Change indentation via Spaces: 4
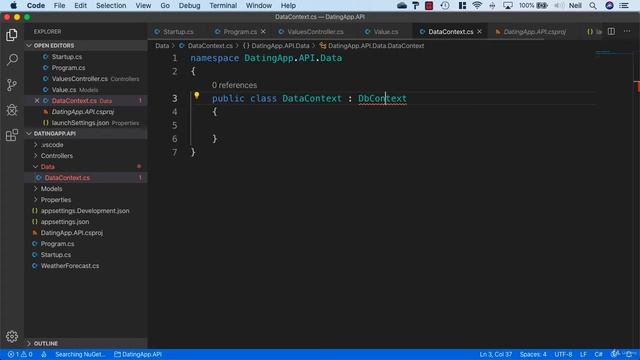This screenshot has height=360, width=640. click(x=533, y=354)
